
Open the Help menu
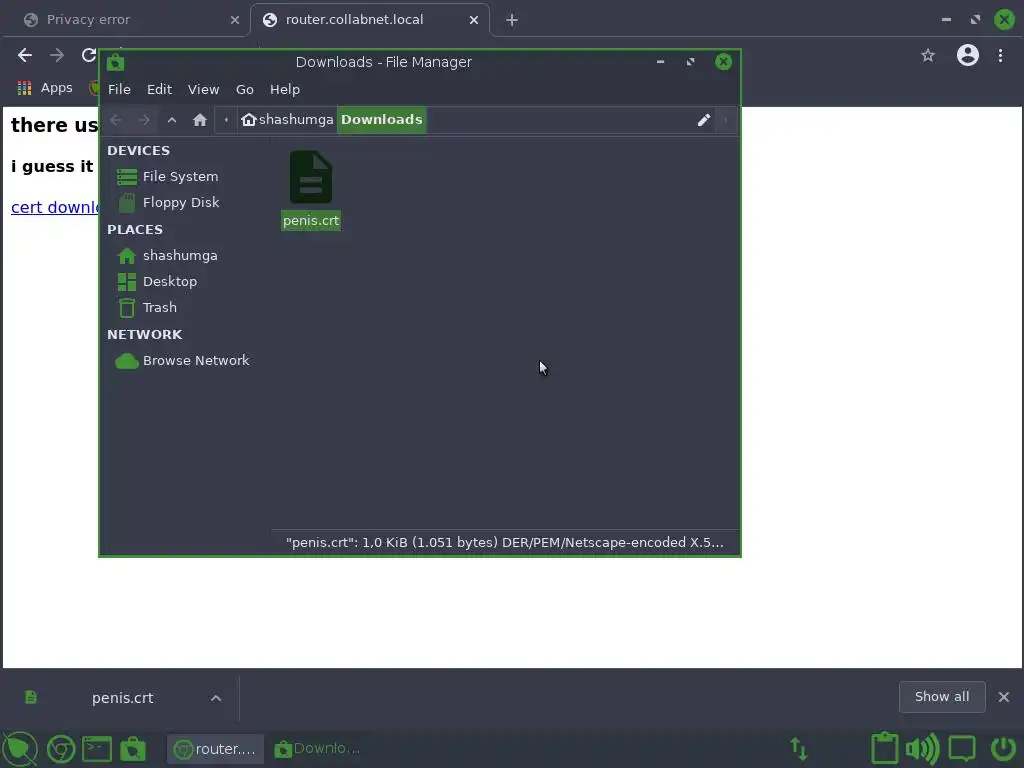(x=285, y=89)
